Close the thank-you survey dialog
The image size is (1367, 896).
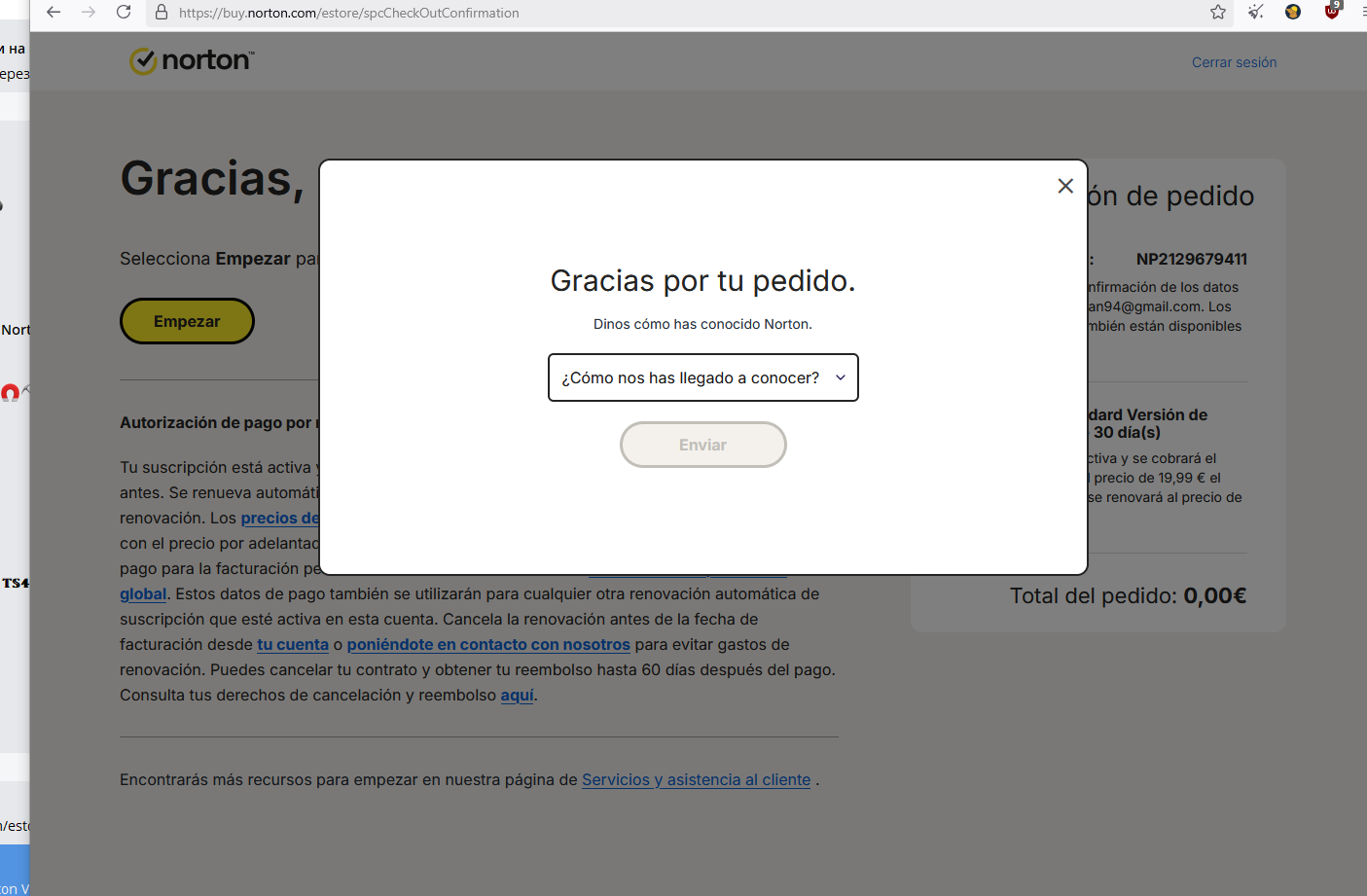click(1065, 186)
